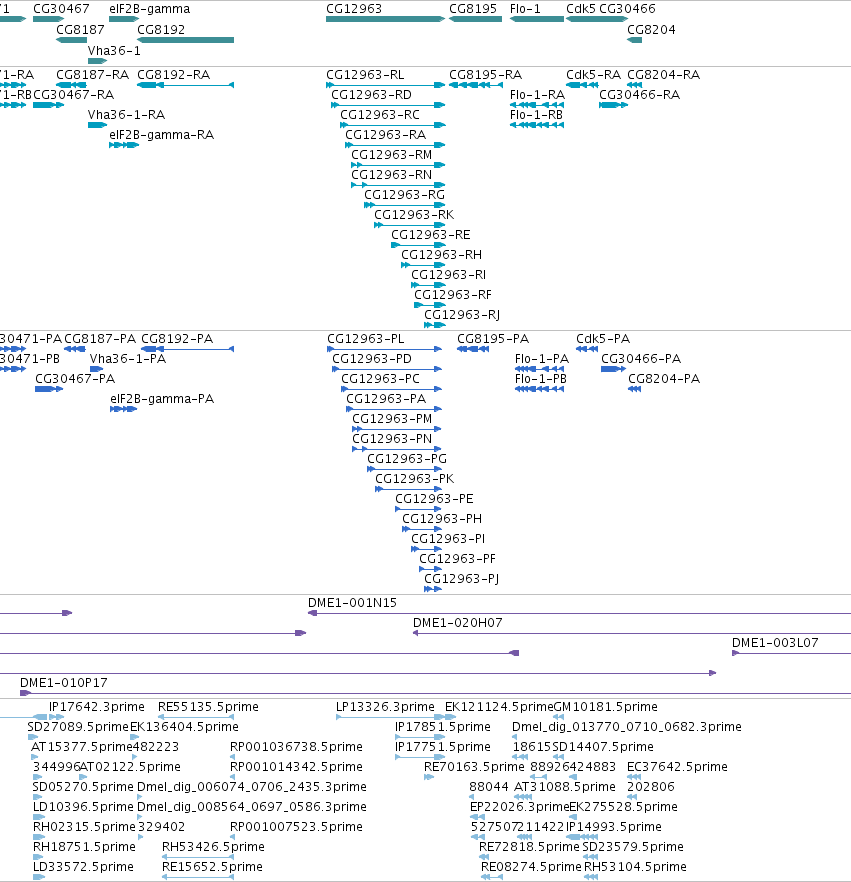The image size is (851, 882).
Task: Click protein CG12963-PA
Action: tap(394, 409)
